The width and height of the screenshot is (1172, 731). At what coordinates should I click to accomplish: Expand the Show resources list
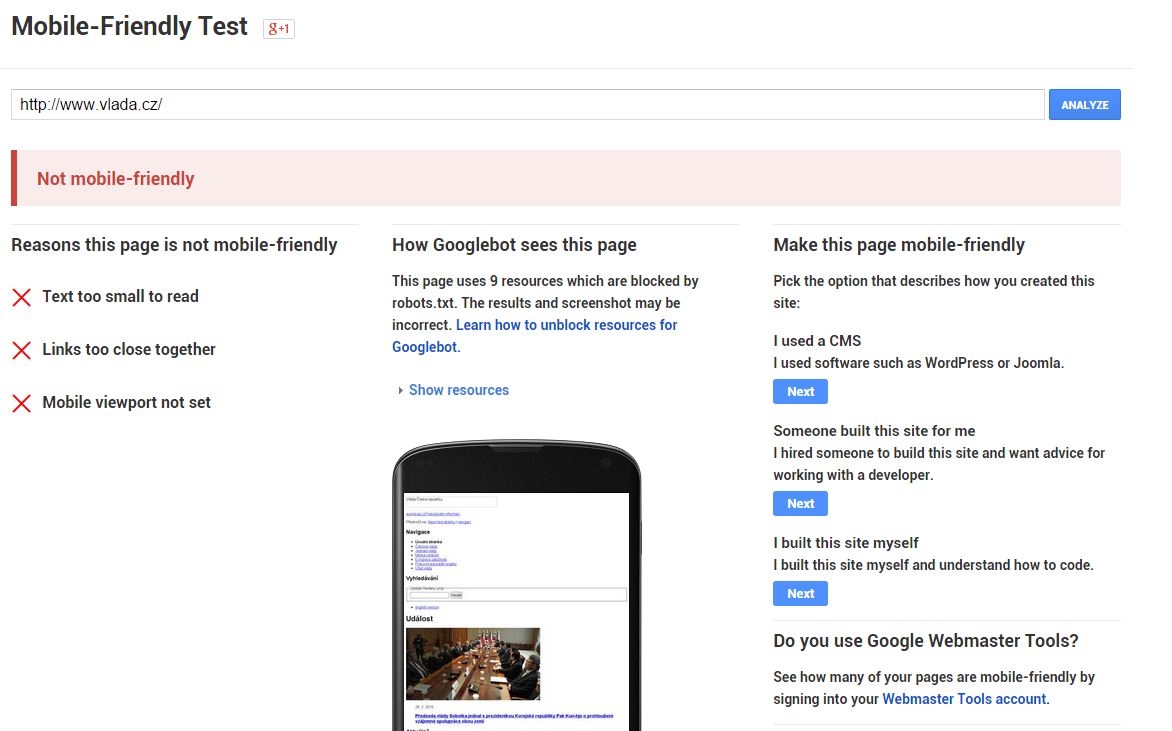(x=458, y=390)
